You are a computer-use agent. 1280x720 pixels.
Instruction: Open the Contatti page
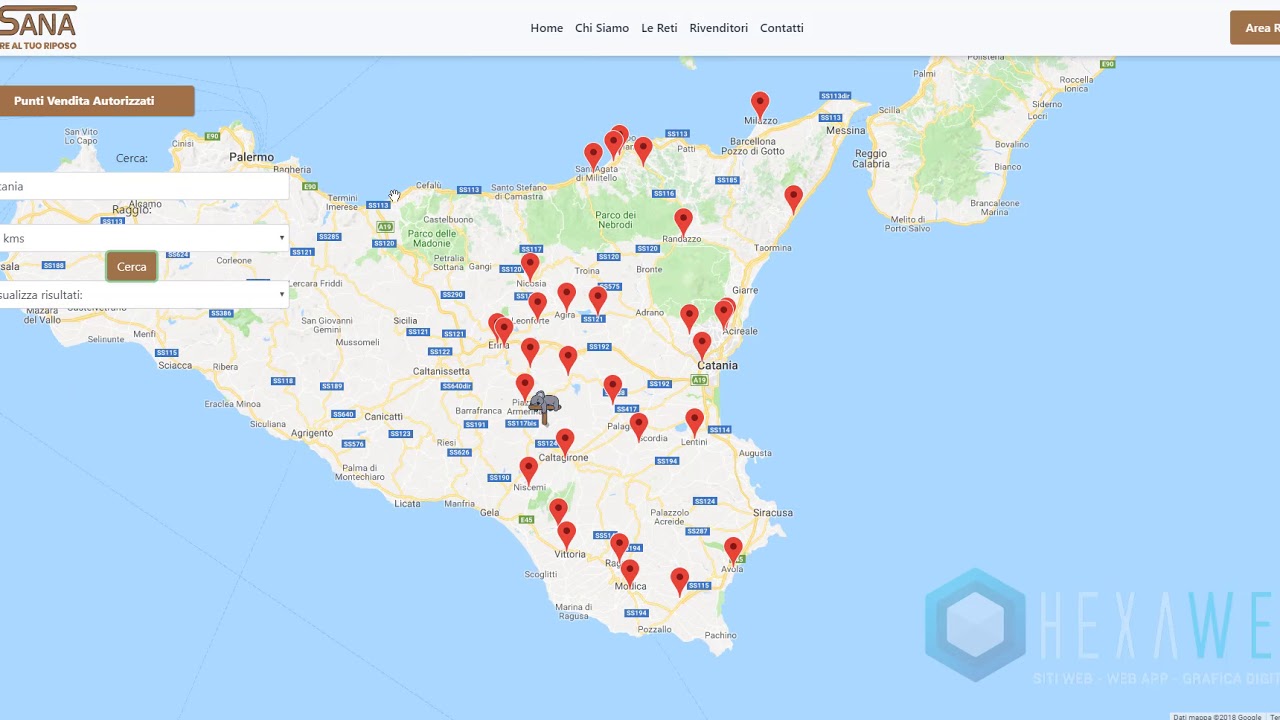click(781, 28)
